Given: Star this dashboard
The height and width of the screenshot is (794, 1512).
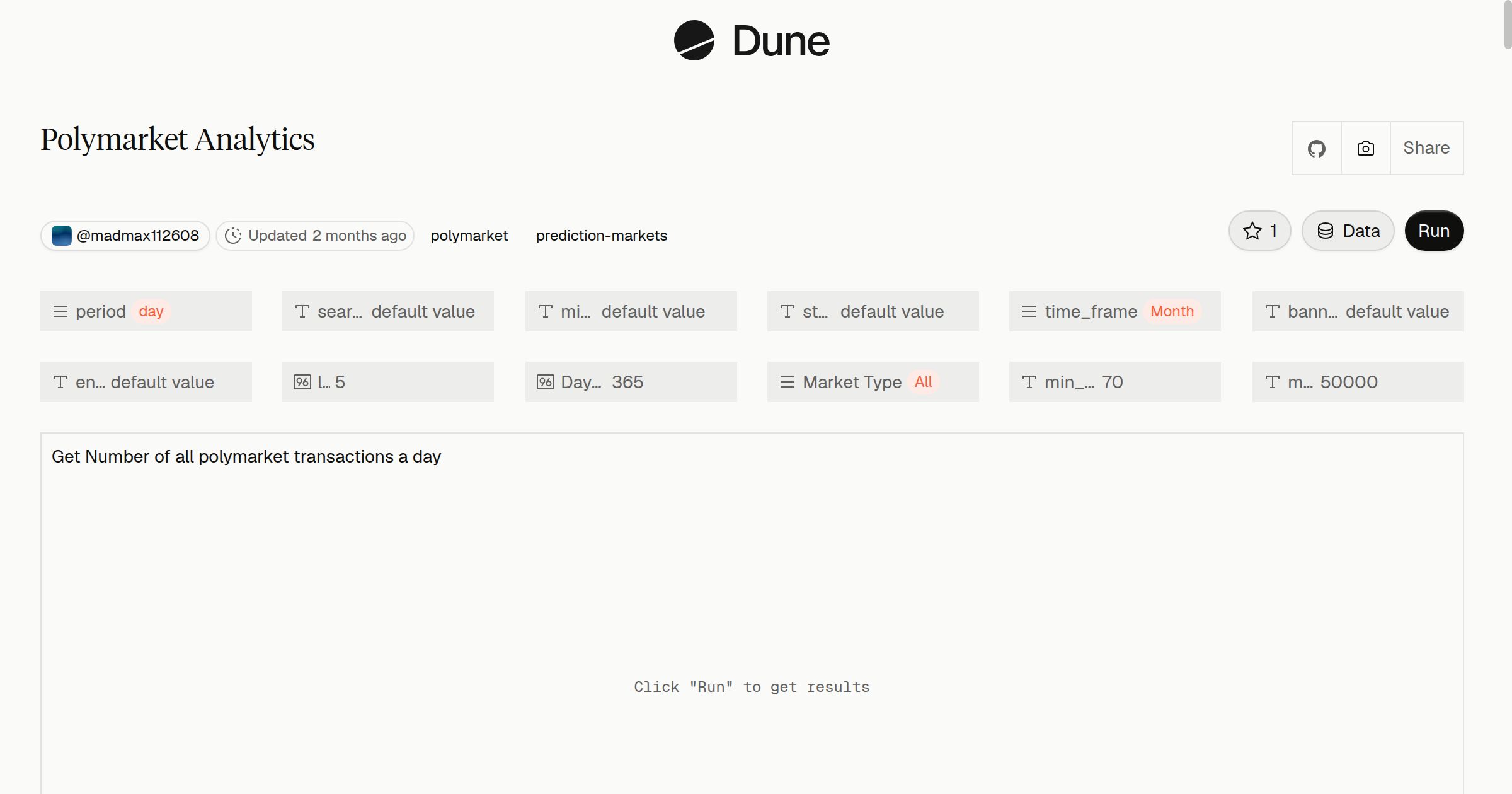Looking at the screenshot, I should 1259,231.
